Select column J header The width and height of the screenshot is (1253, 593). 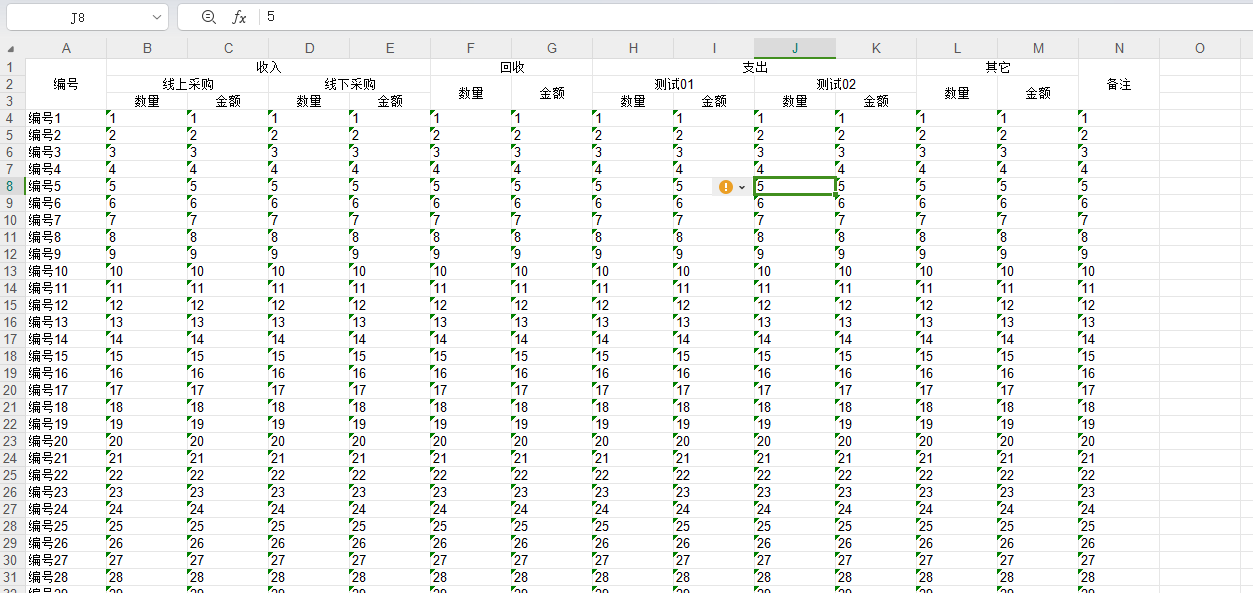click(x=795, y=48)
